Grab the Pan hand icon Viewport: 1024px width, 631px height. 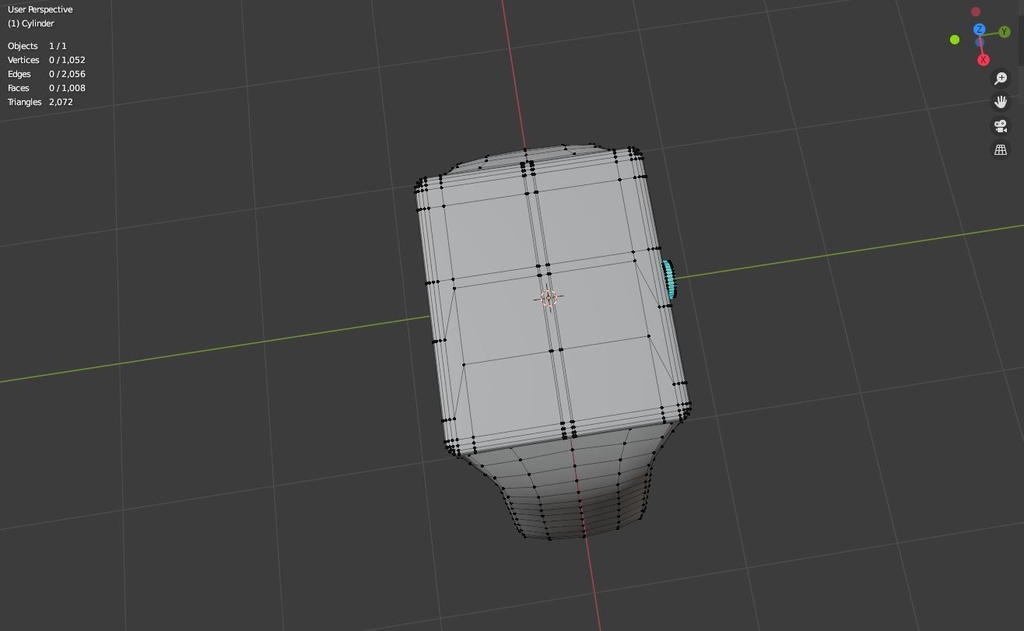pos(998,101)
